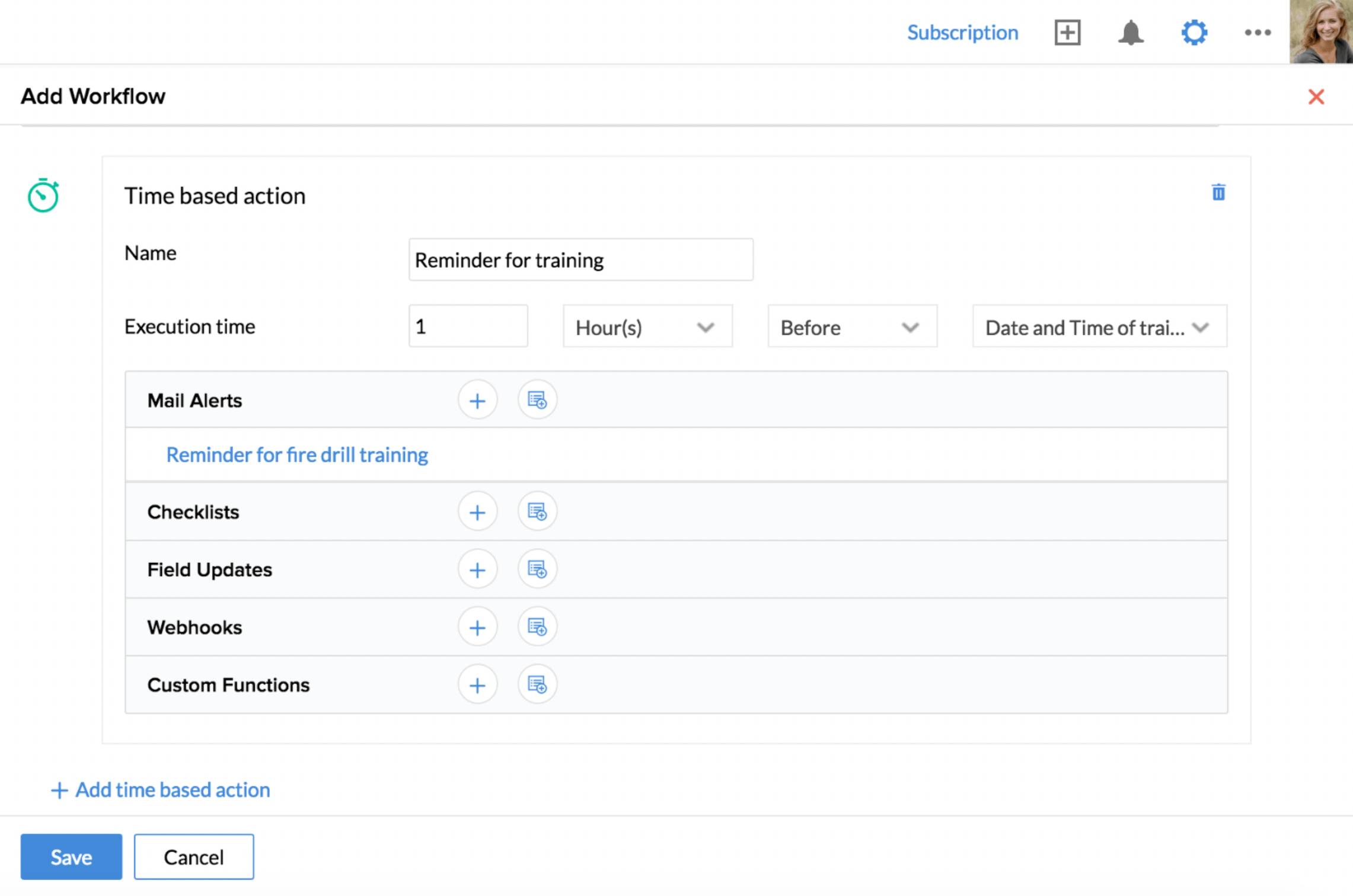
Task: Save the workflow
Action: point(71,856)
